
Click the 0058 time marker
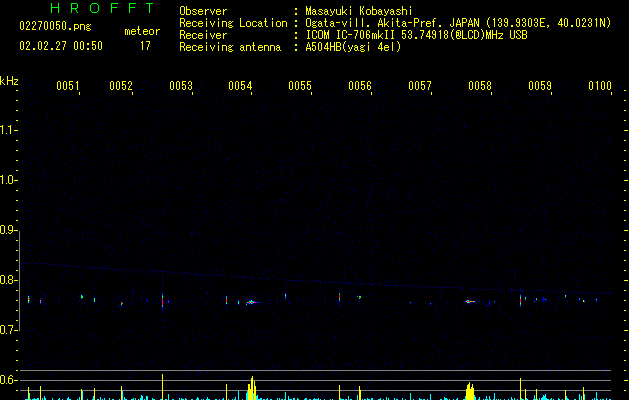pyautogui.click(x=480, y=86)
